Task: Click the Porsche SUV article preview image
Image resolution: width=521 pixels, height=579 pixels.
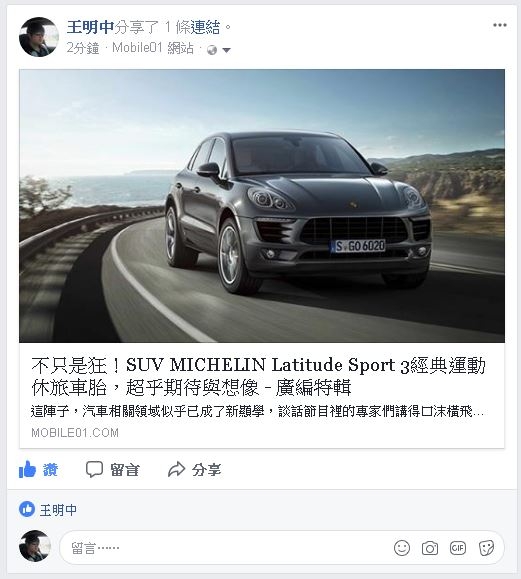Action: tap(262, 206)
